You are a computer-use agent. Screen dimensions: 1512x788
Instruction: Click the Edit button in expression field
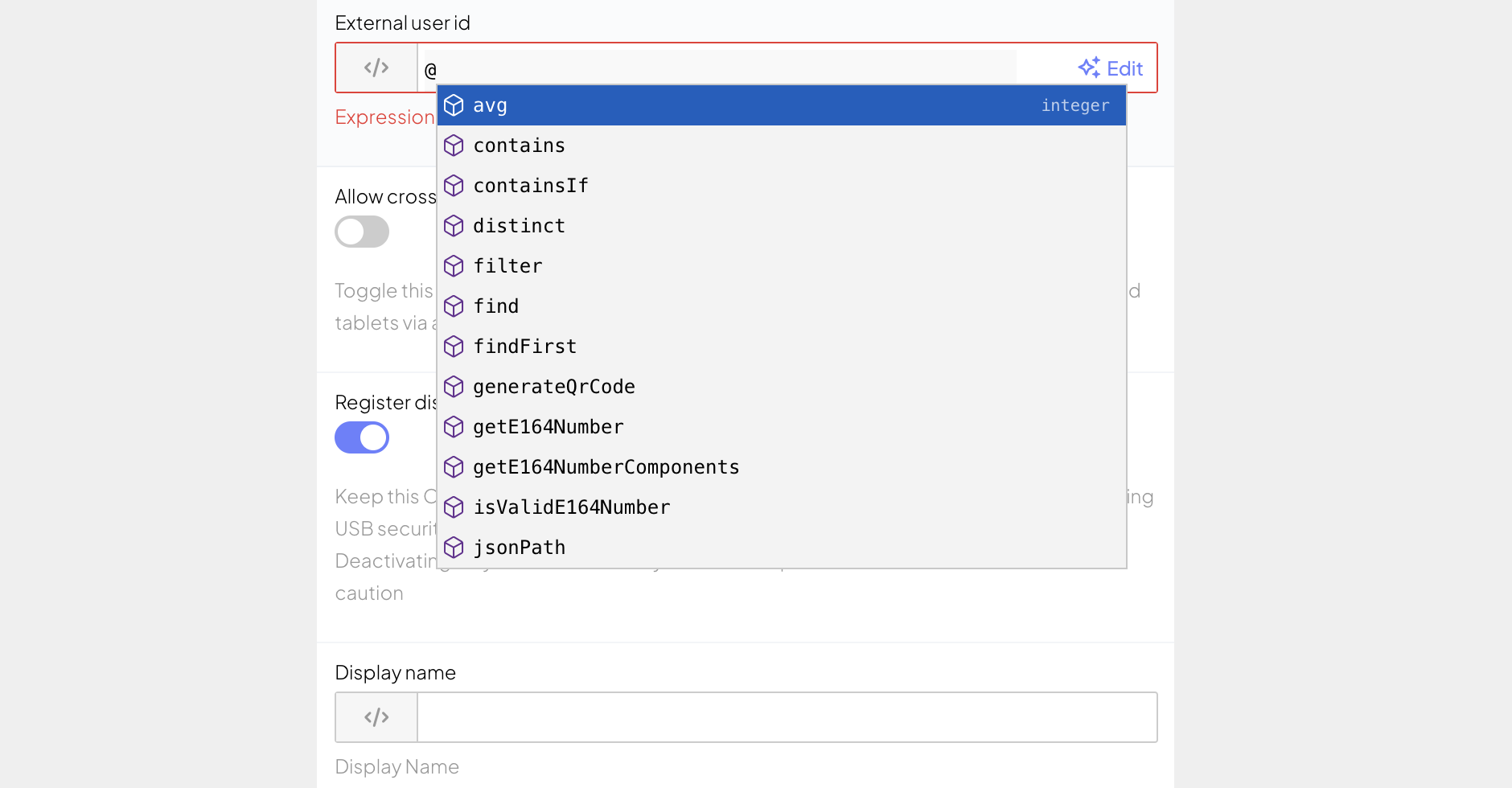tap(1124, 68)
